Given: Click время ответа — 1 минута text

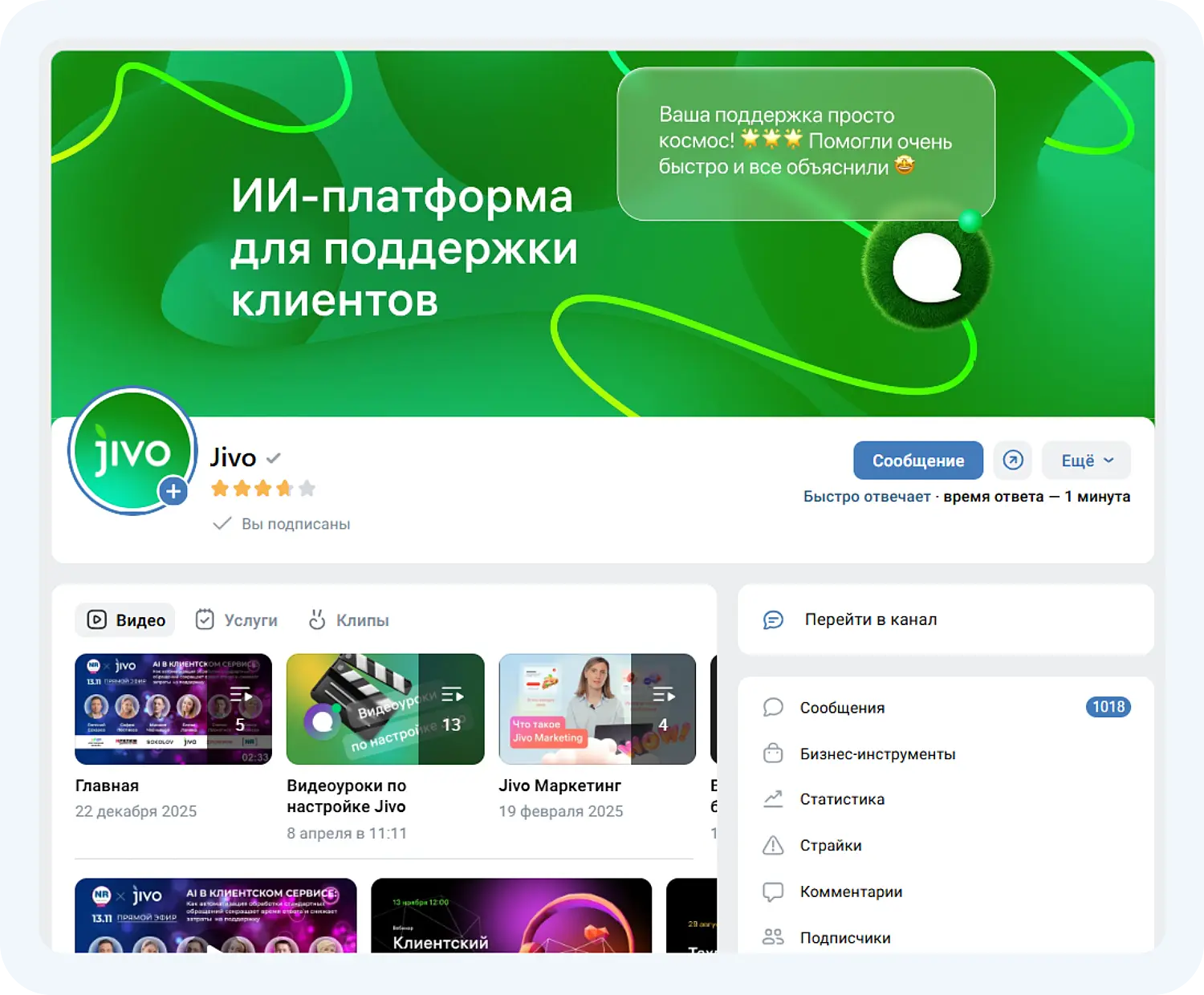Looking at the screenshot, I should pos(1036,497).
